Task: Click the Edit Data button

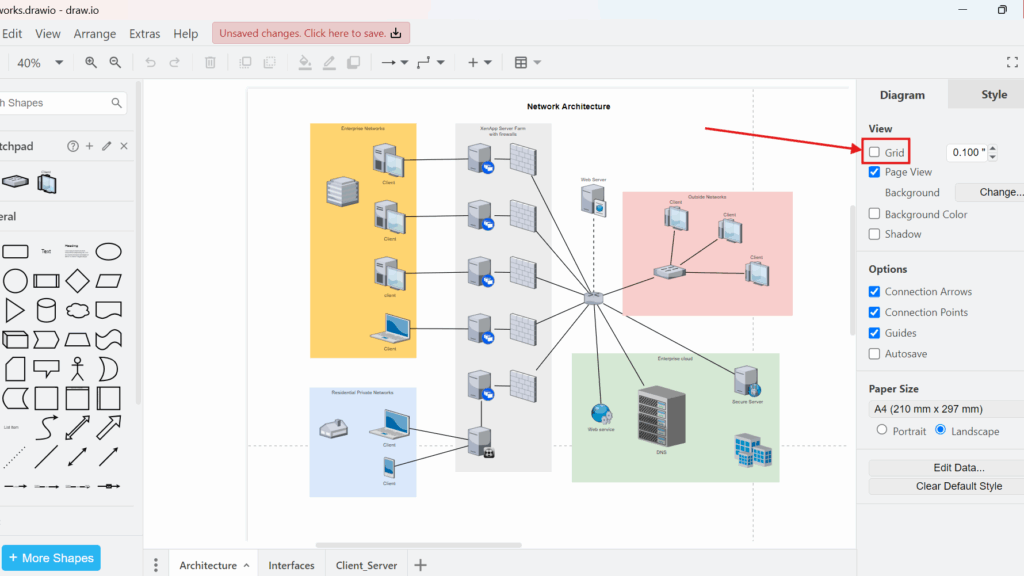Action: (x=944, y=467)
